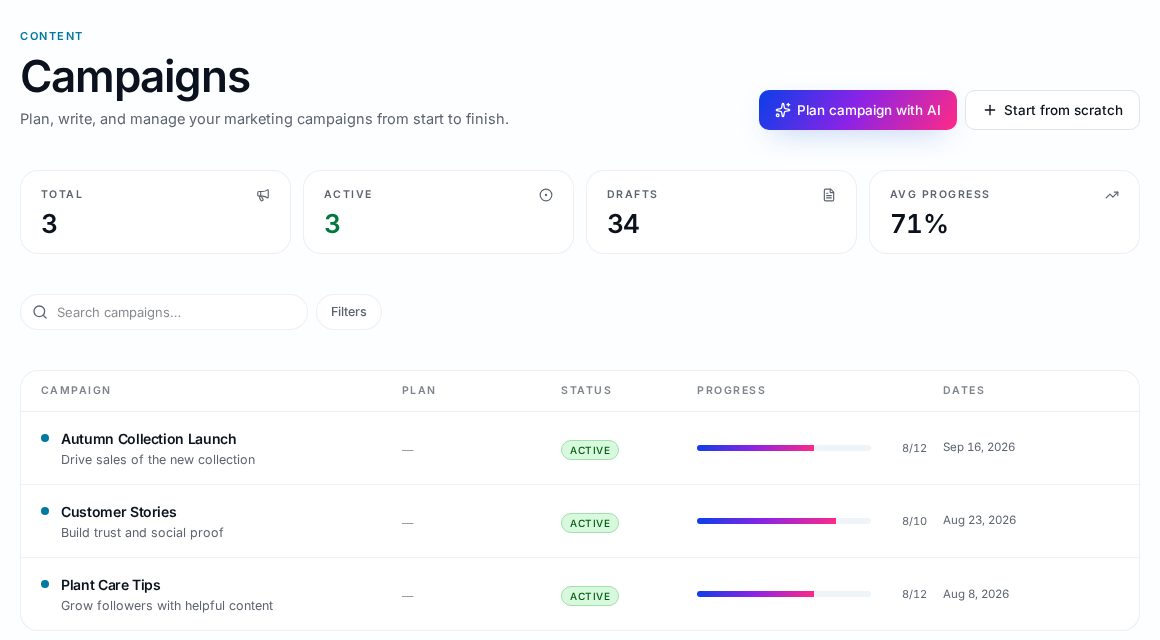1160x640 pixels.
Task: Click Autumn Collection Launch progress bar
Action: tap(783, 448)
